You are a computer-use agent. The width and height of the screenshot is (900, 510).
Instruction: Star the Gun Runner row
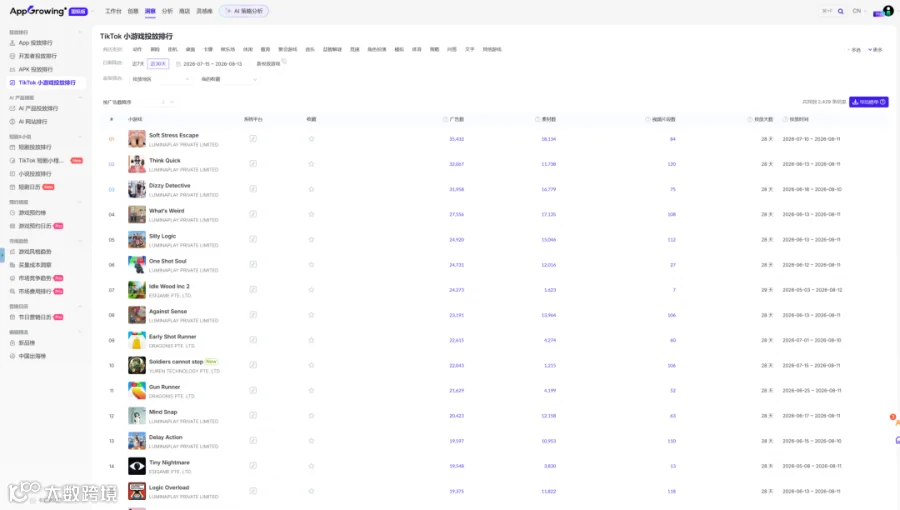pyautogui.click(x=311, y=391)
